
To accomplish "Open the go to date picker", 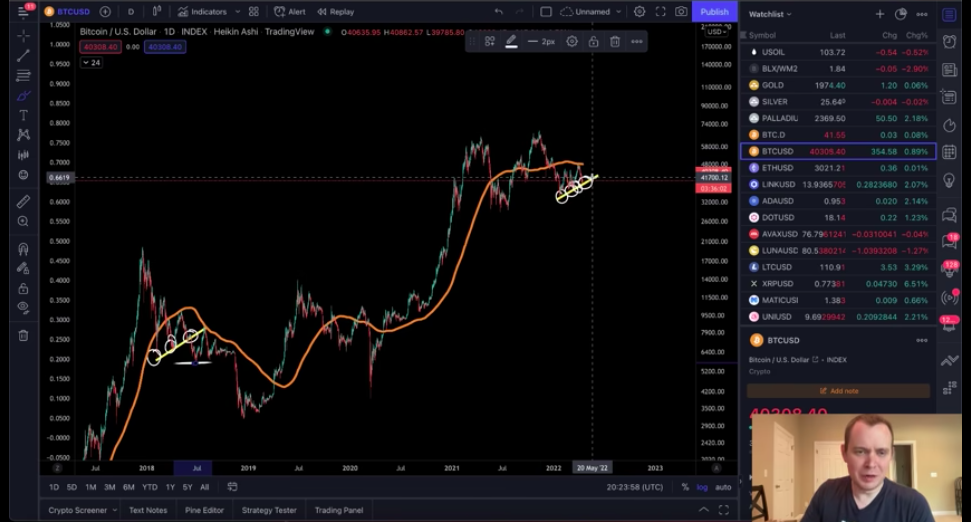I will [232, 487].
